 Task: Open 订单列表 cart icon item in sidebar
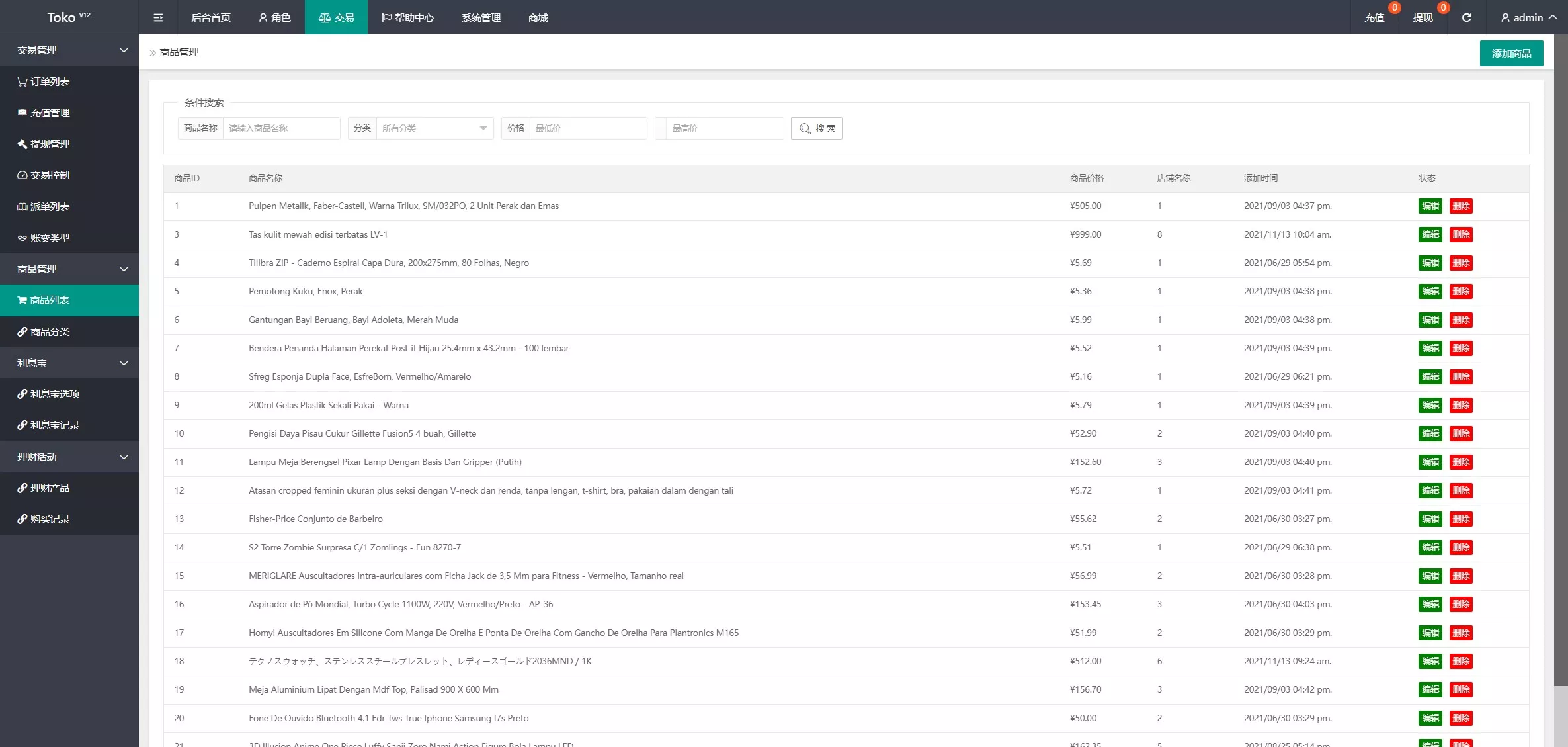[x=50, y=81]
